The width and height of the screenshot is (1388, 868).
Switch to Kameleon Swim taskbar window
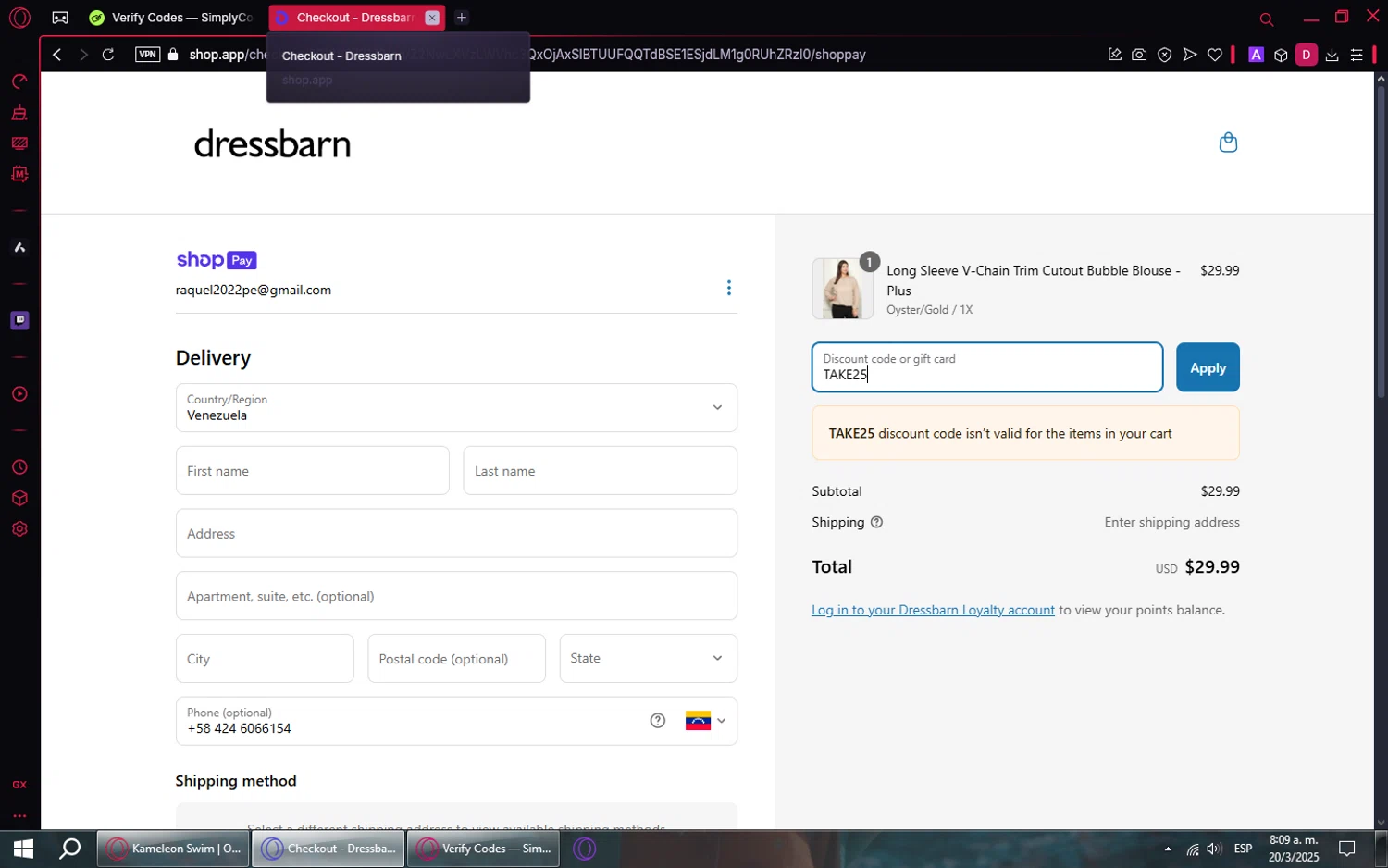point(173,849)
